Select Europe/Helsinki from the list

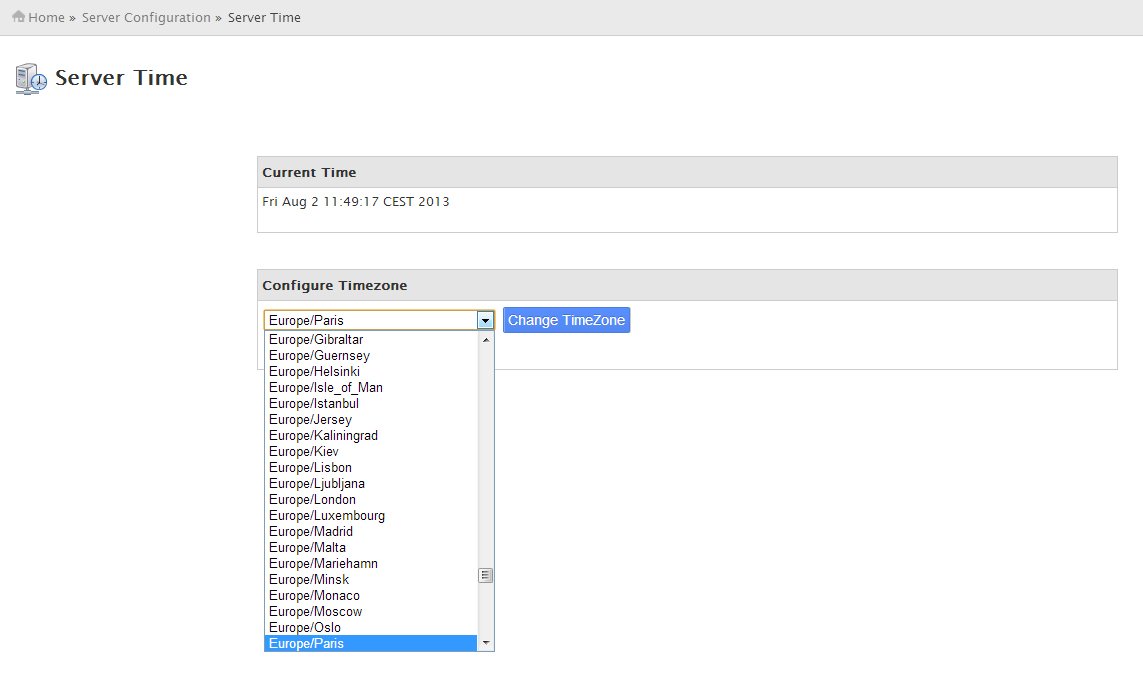coord(371,371)
